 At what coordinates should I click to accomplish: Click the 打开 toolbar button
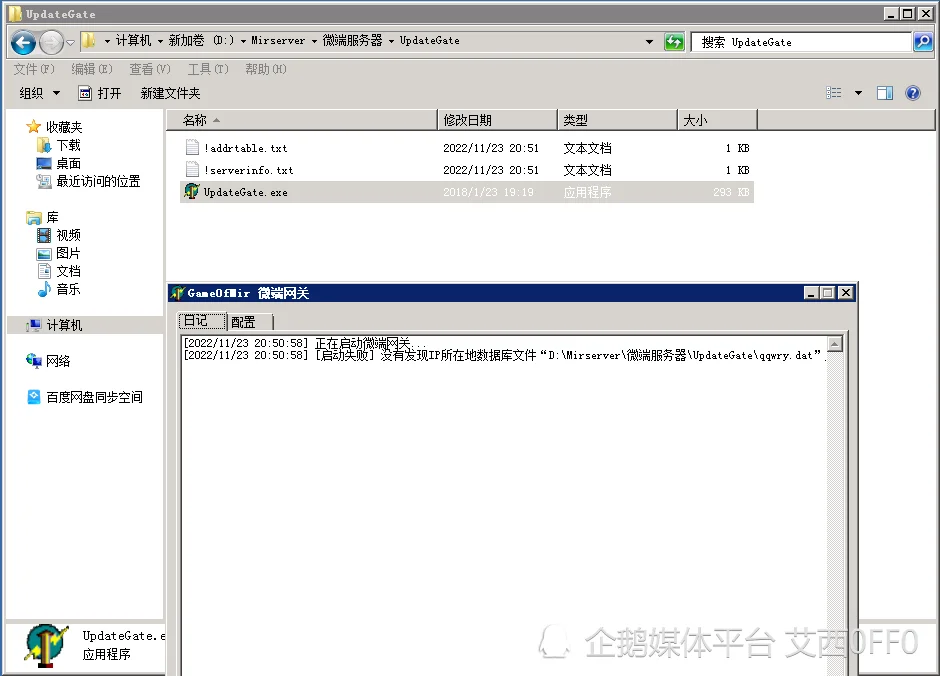pos(100,93)
